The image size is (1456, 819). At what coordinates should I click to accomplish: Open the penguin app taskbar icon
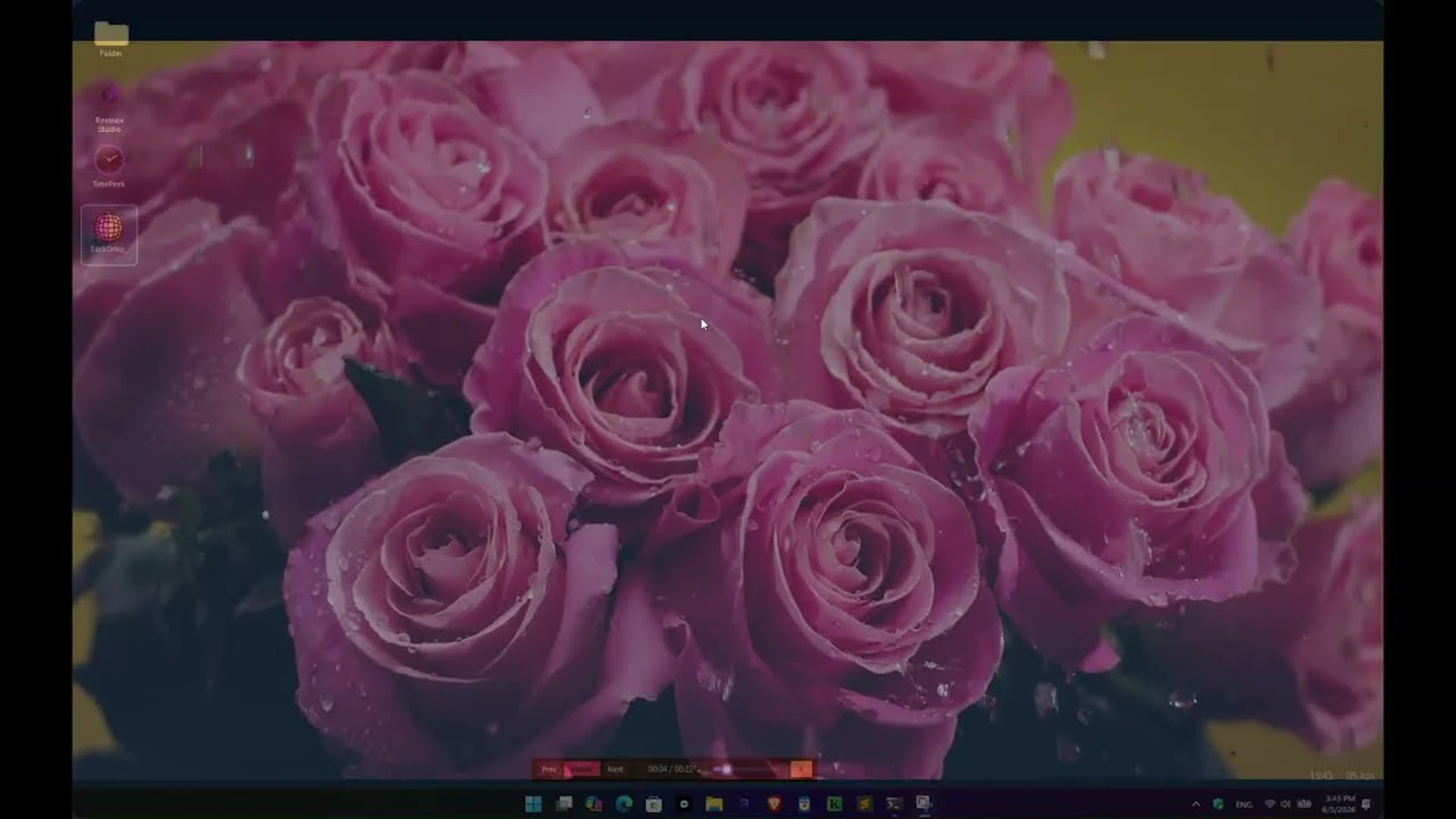(x=804, y=804)
